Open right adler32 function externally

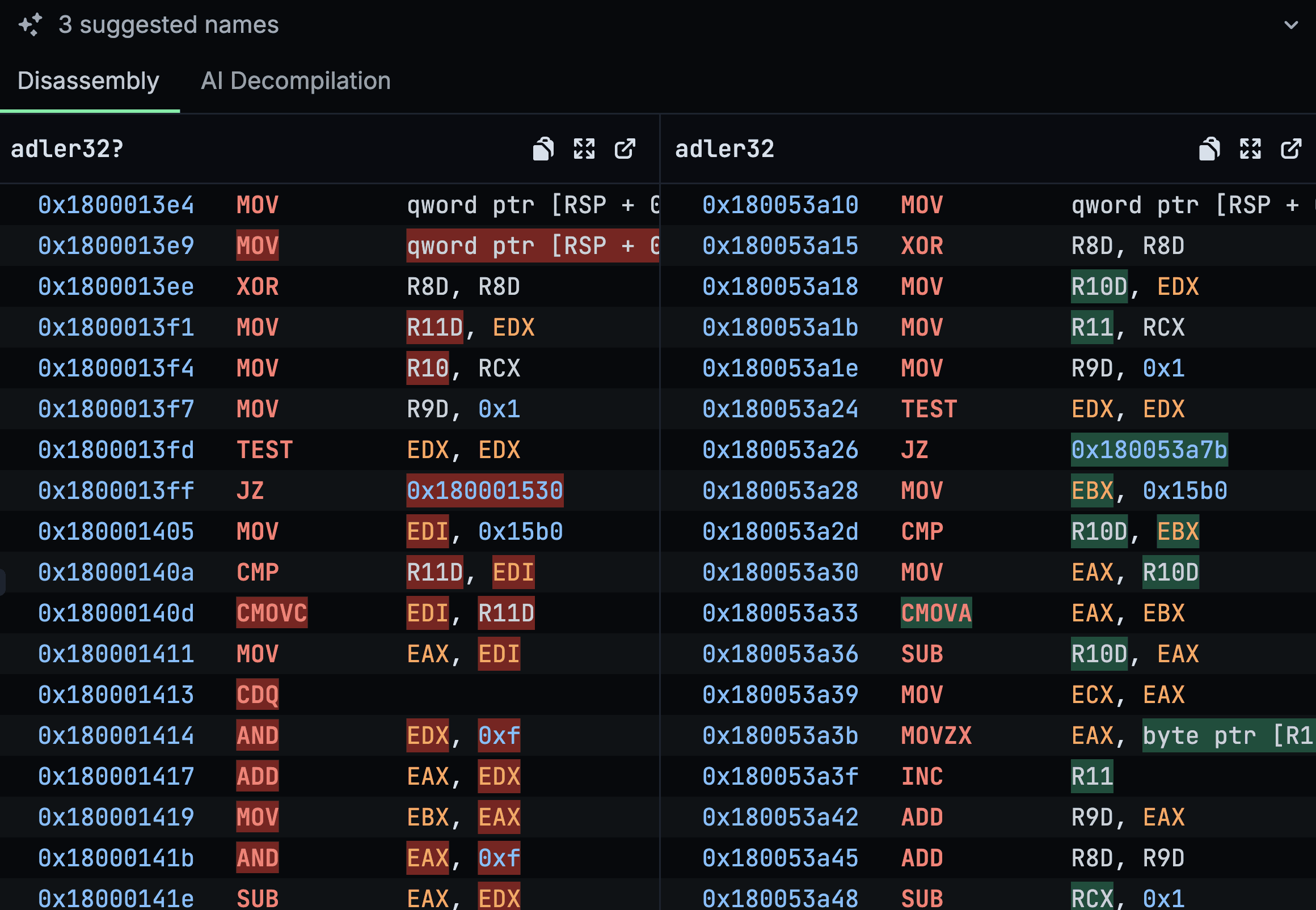(1291, 149)
